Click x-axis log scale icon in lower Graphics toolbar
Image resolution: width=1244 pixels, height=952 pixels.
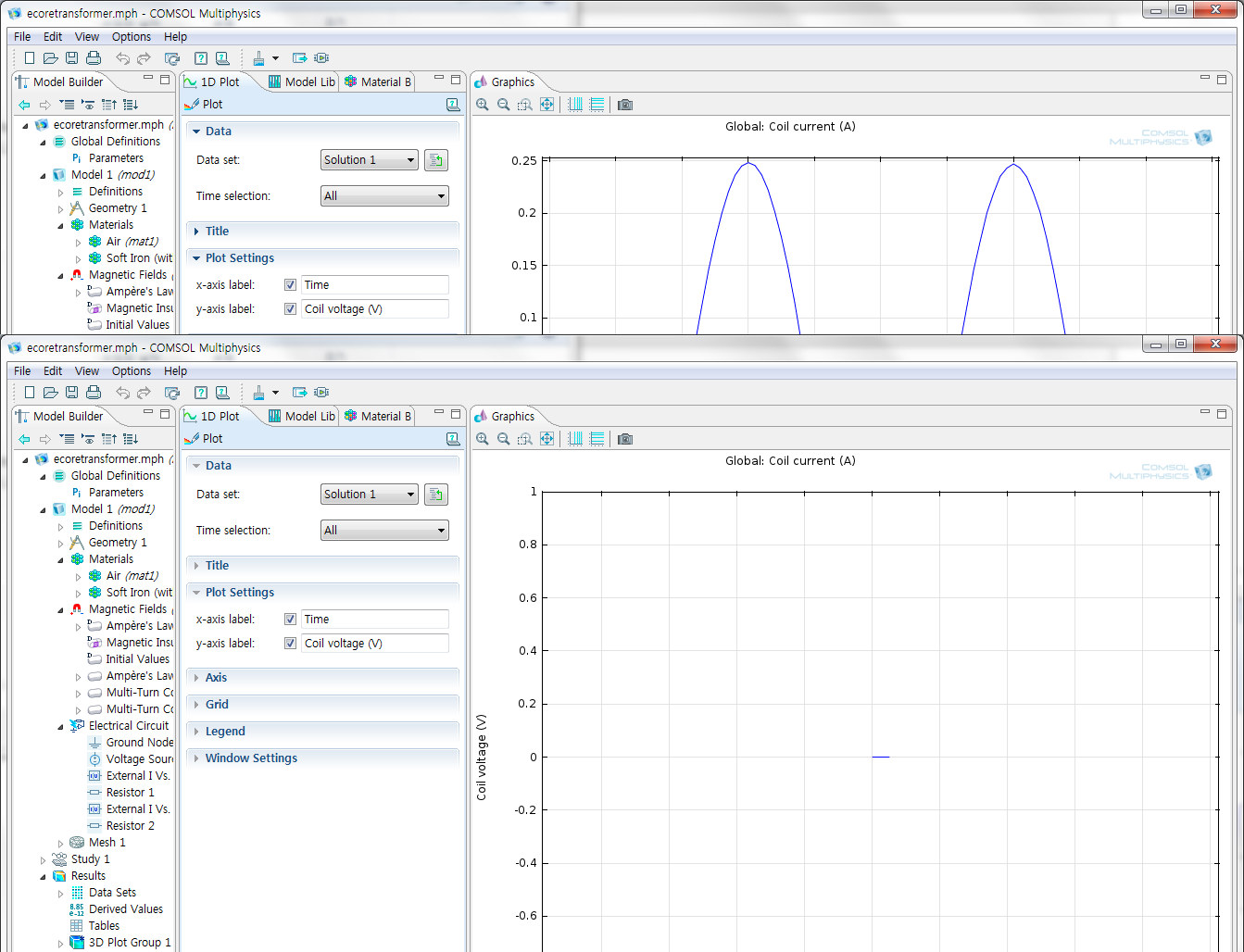(x=575, y=439)
